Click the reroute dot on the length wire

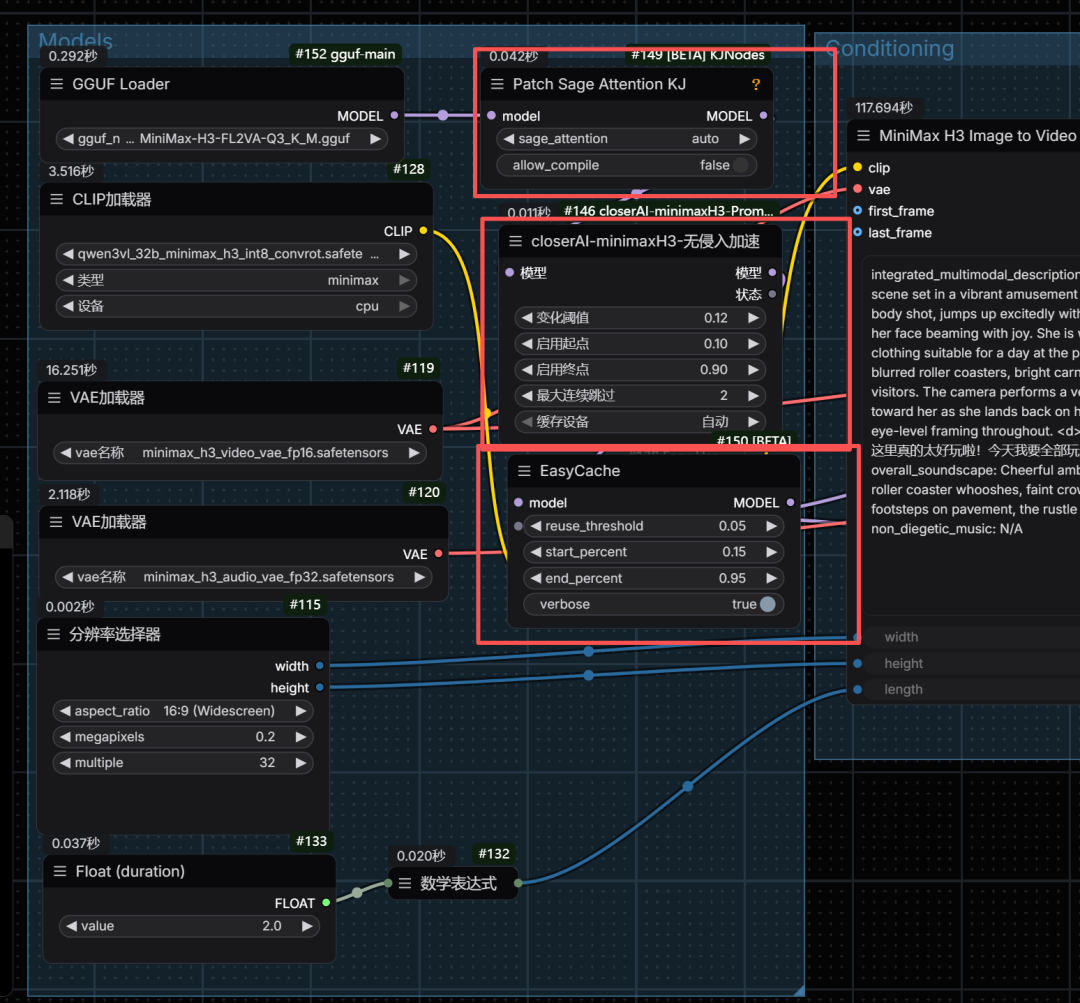point(688,786)
